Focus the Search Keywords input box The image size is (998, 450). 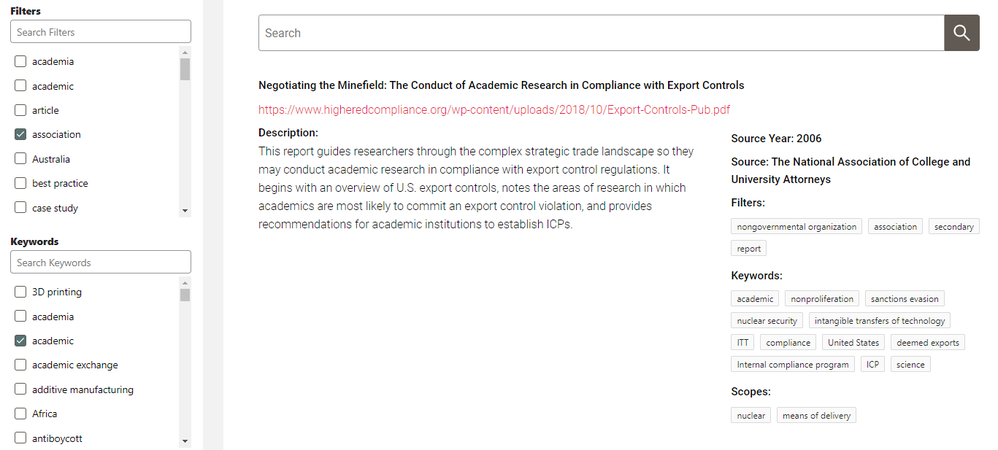point(100,263)
